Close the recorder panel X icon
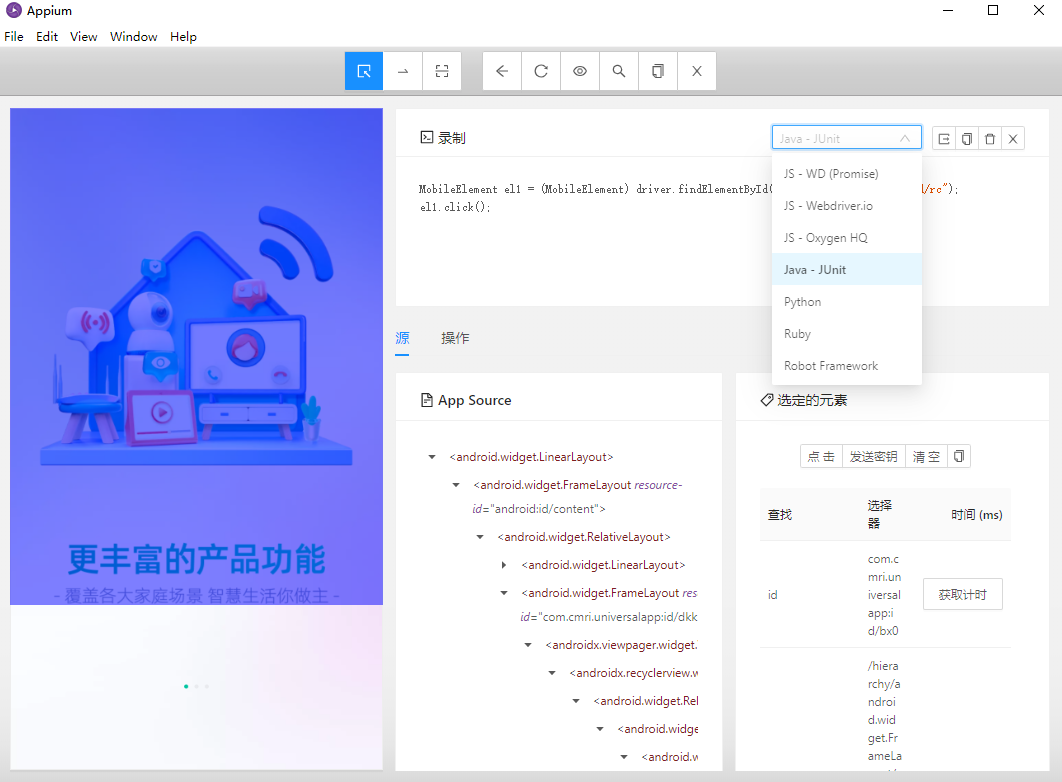The width and height of the screenshot is (1062, 782). 1013,139
